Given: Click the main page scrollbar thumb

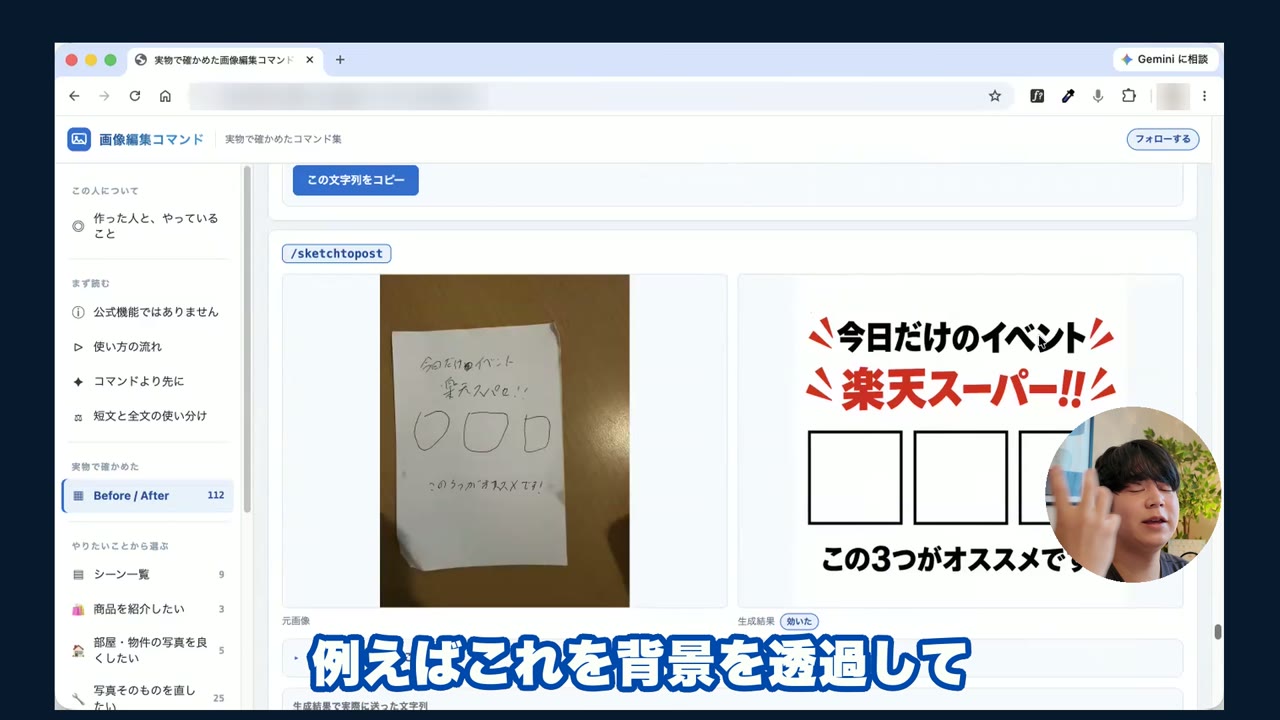Looking at the screenshot, I should 1218,632.
